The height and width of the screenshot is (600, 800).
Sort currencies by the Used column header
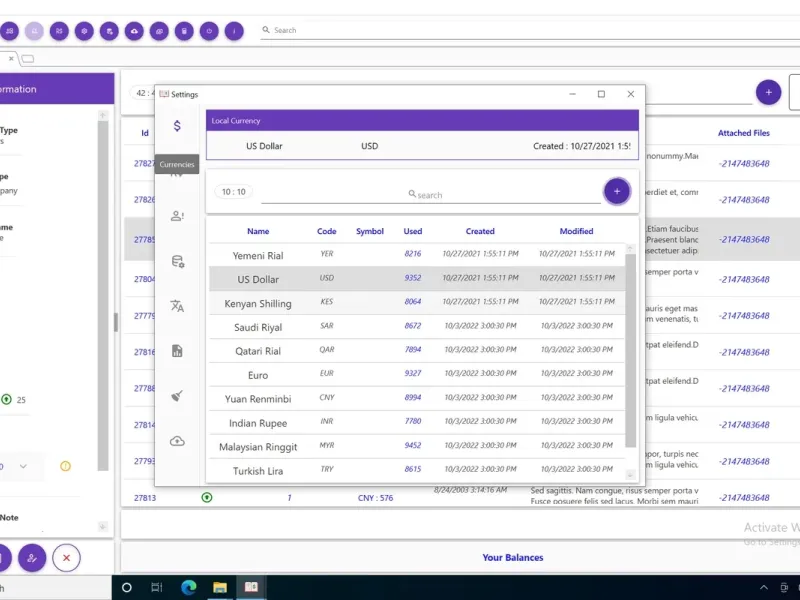coord(413,231)
